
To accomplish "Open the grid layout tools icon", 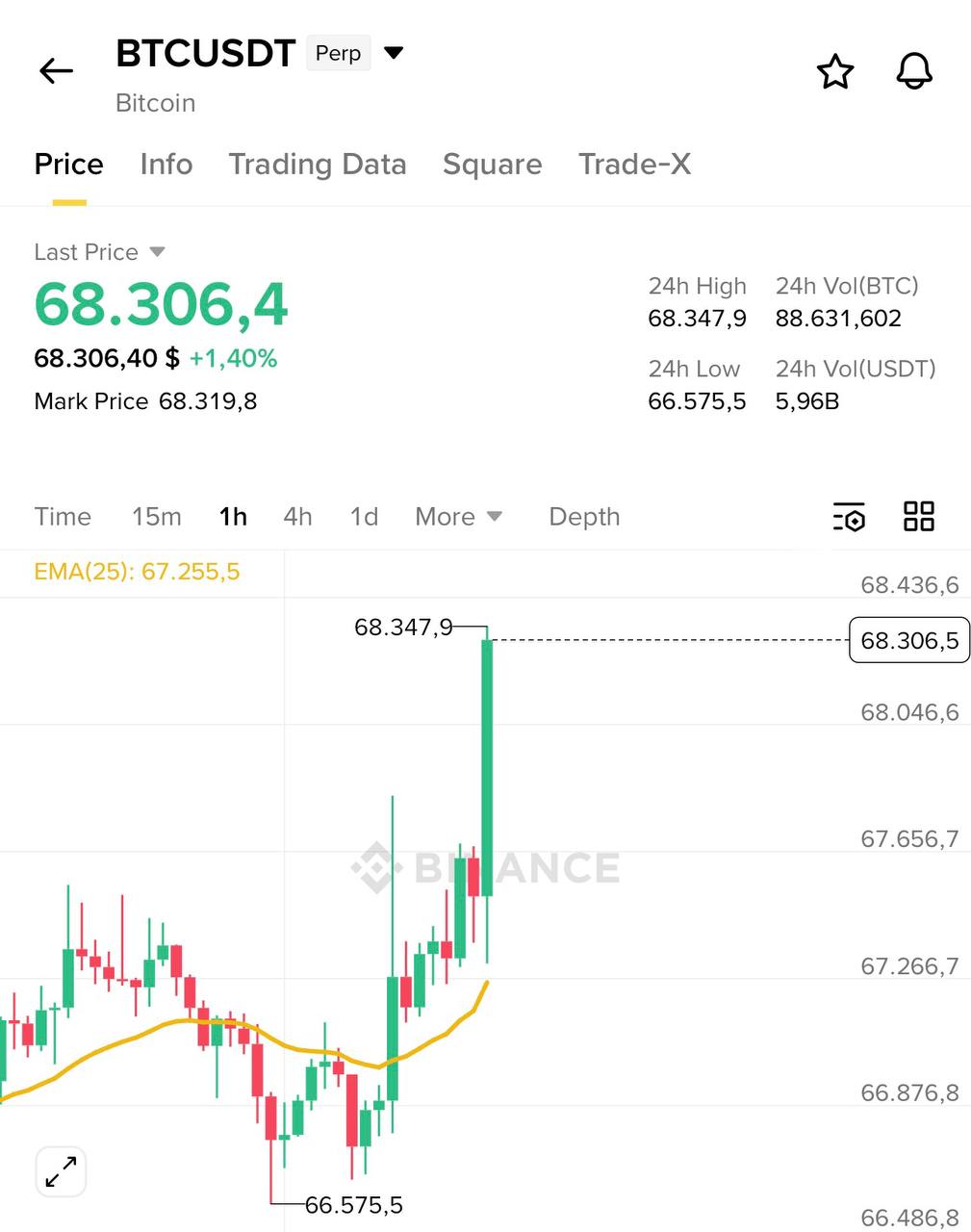I will 919,517.
